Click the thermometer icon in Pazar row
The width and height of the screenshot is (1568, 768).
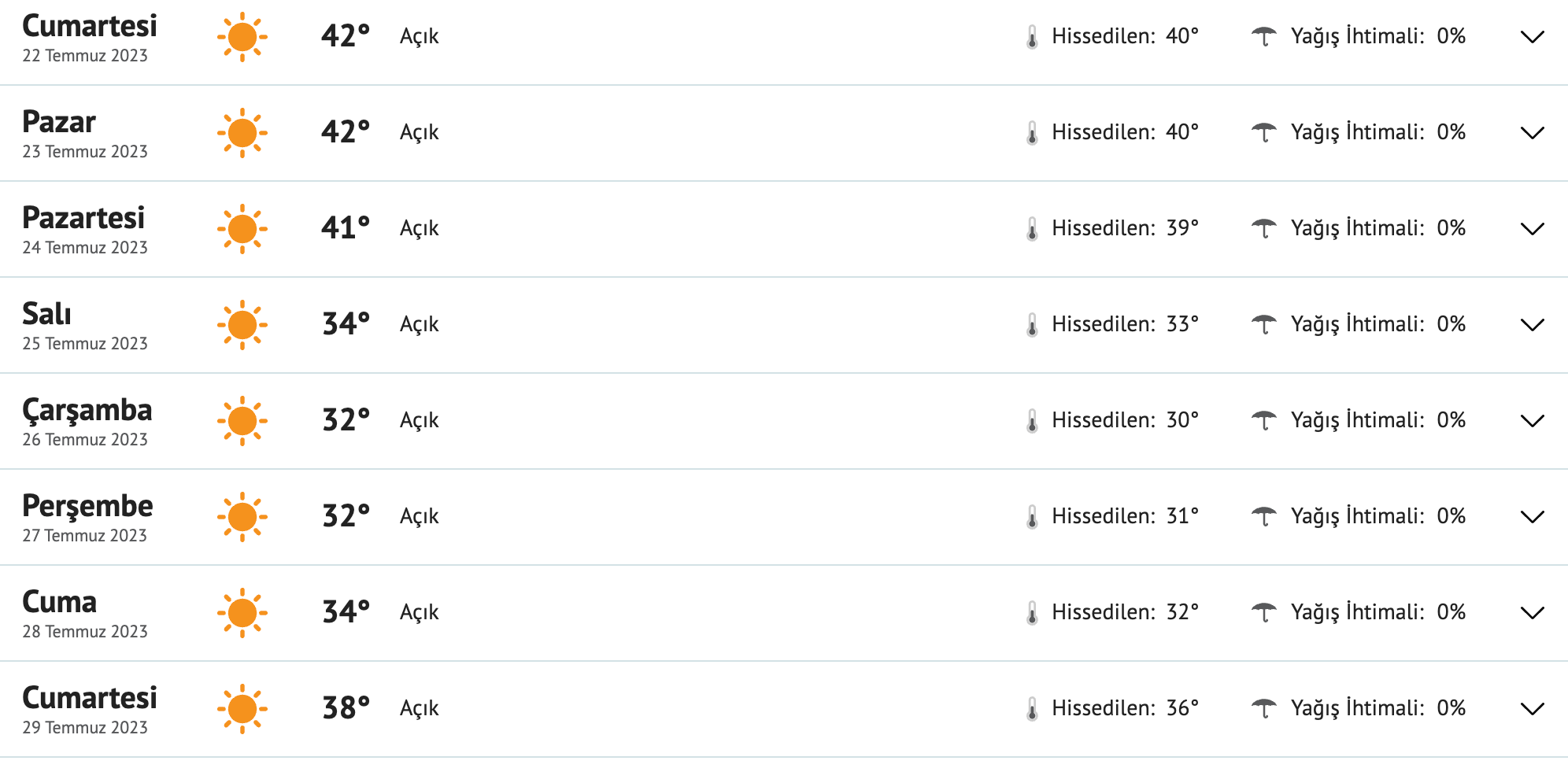1032,133
